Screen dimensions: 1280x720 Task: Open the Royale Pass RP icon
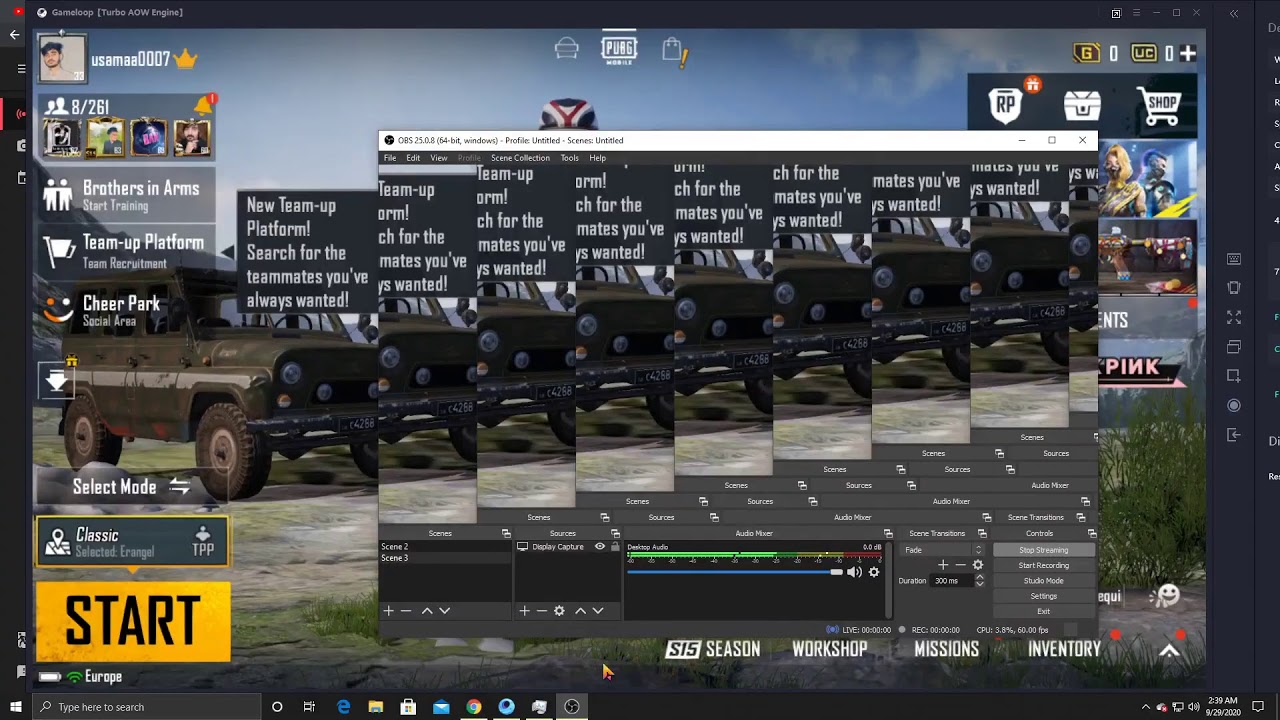pyautogui.click(x=1006, y=104)
